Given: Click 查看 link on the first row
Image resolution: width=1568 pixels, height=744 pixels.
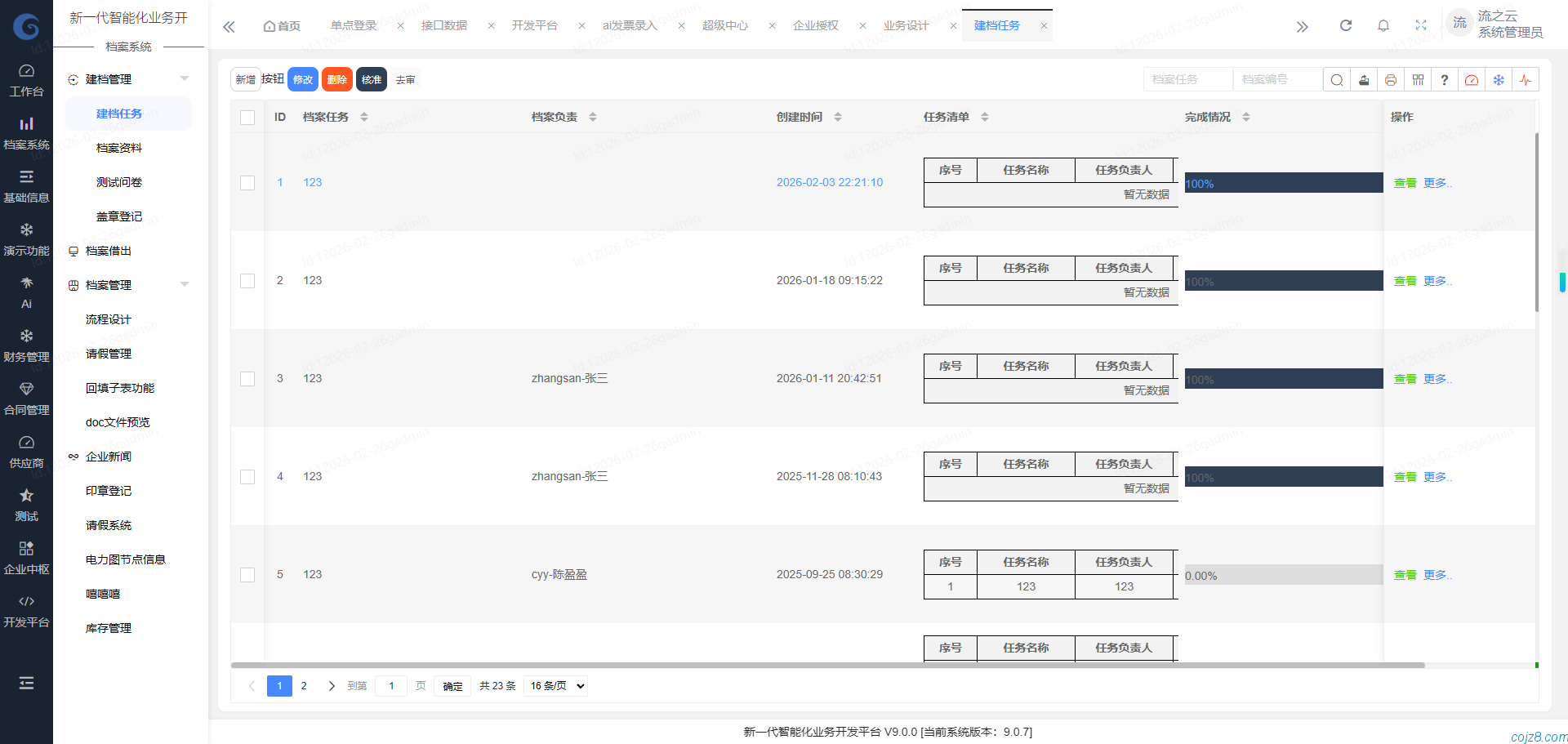Looking at the screenshot, I should [1405, 182].
